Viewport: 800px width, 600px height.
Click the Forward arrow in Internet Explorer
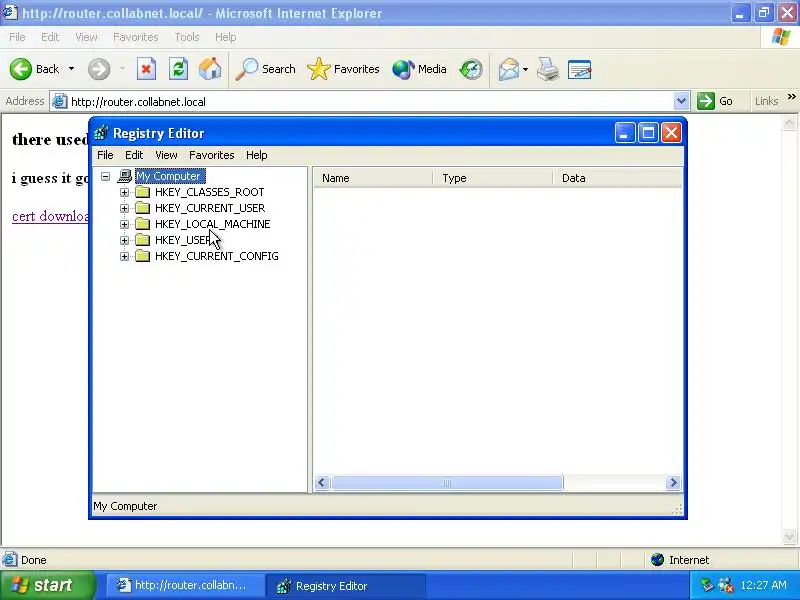click(99, 69)
